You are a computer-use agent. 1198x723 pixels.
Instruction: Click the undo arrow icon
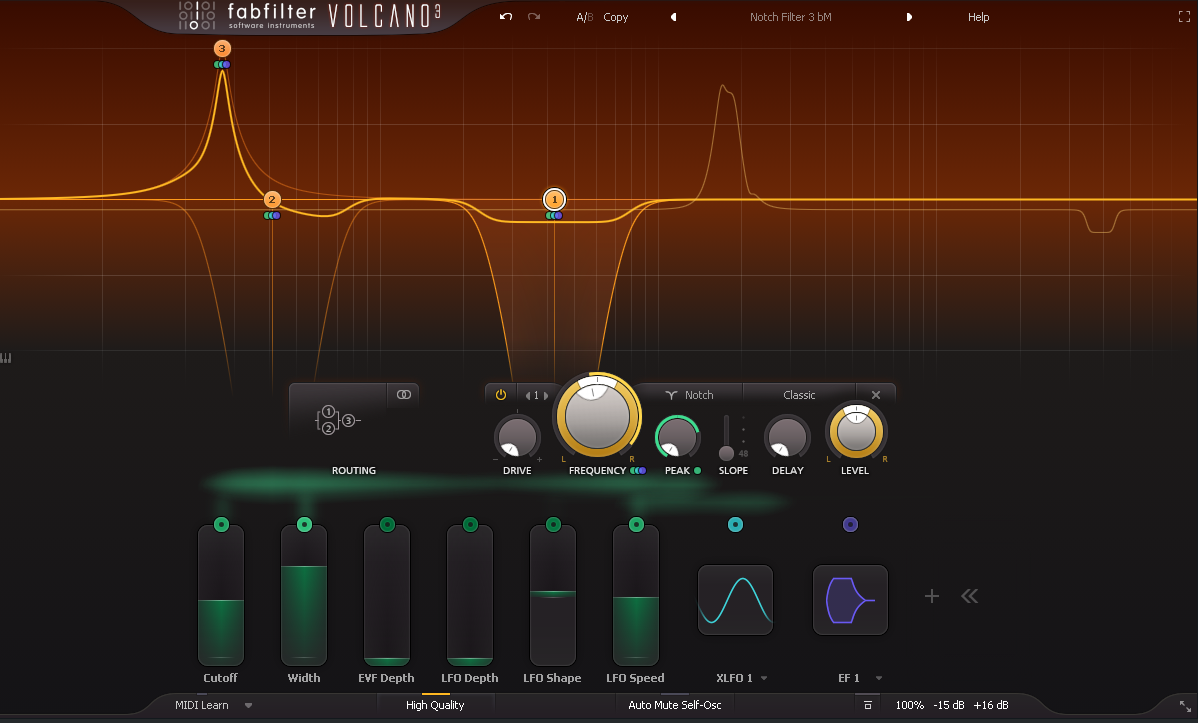click(506, 17)
